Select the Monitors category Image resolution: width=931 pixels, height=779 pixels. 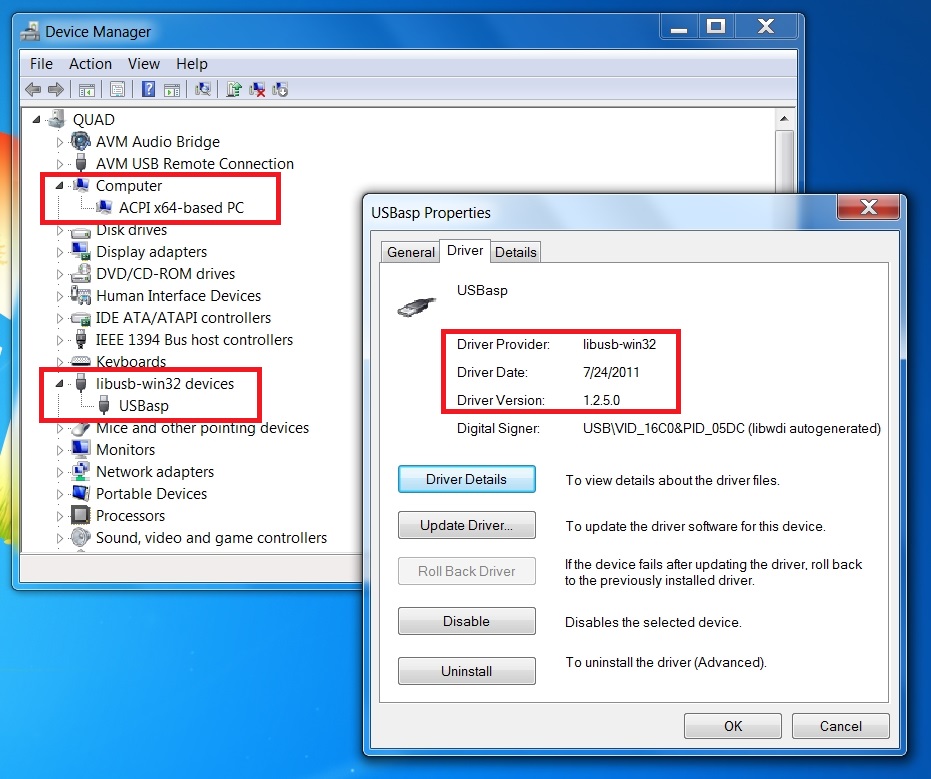point(125,450)
